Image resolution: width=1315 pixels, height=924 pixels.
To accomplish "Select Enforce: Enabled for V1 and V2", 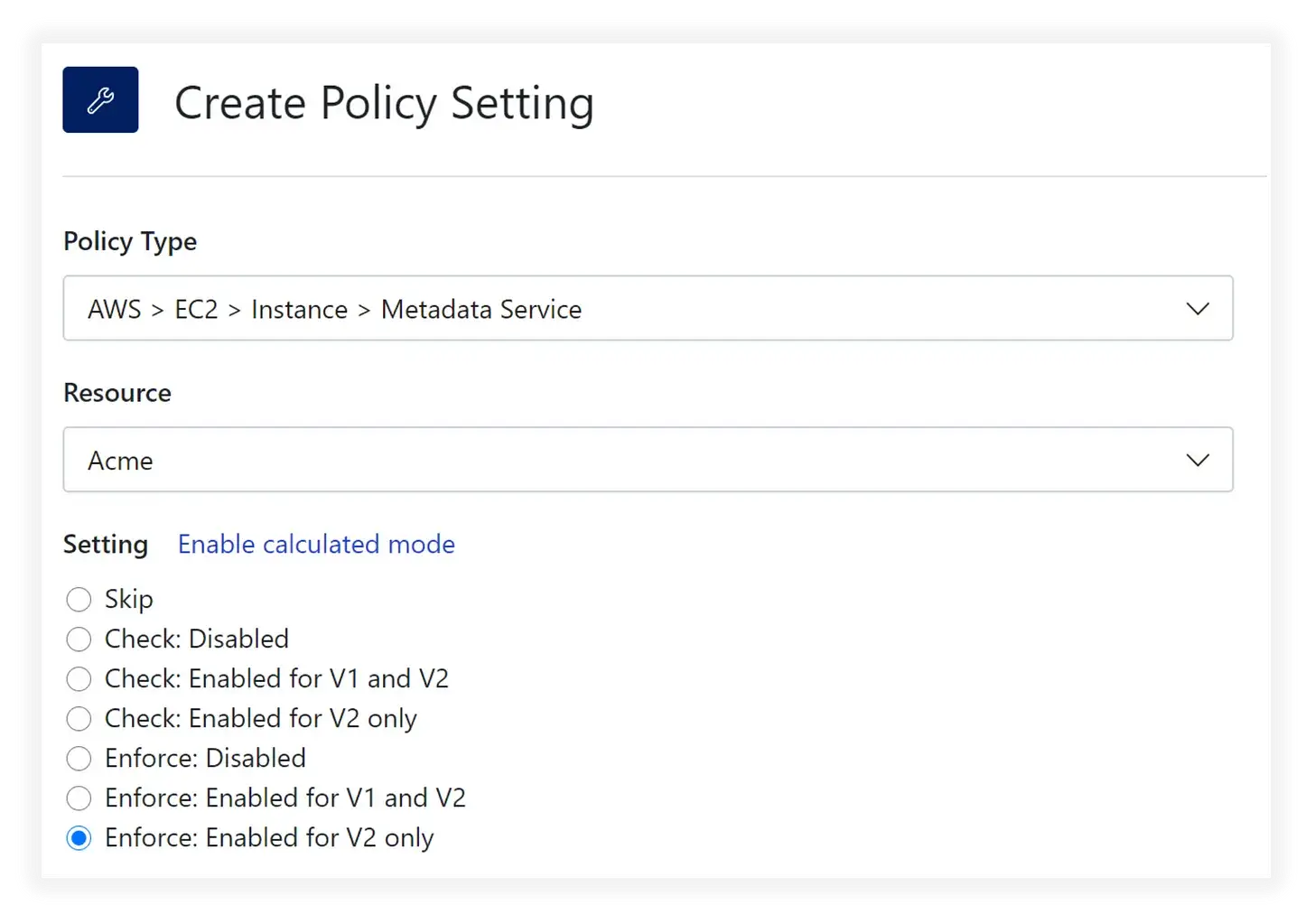I will (79, 798).
